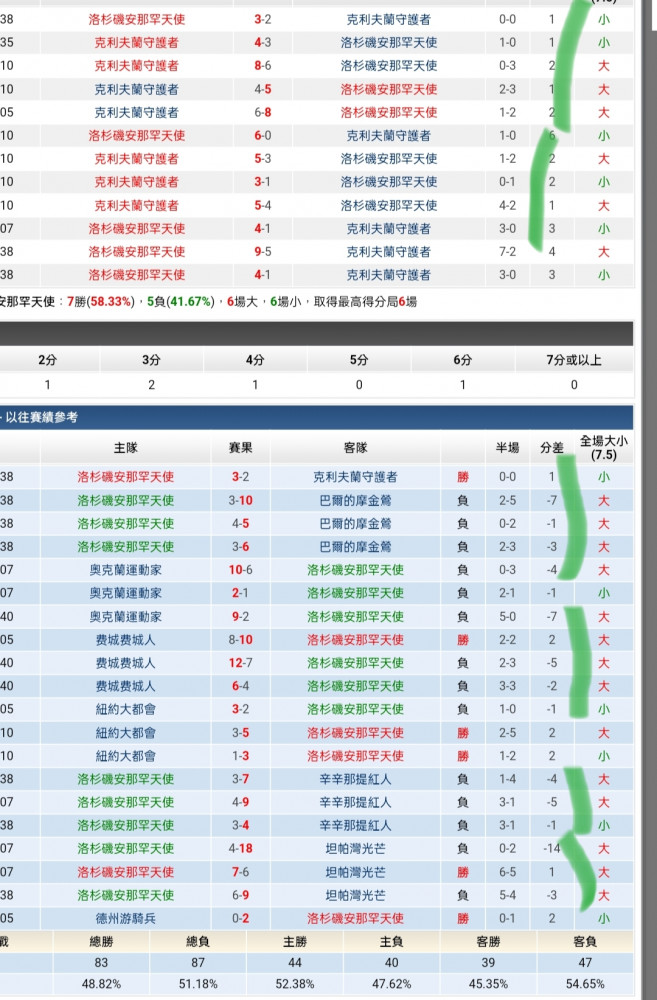657x1000 pixels.
Task: Select the 6-9 score cell
Action: pos(240,895)
